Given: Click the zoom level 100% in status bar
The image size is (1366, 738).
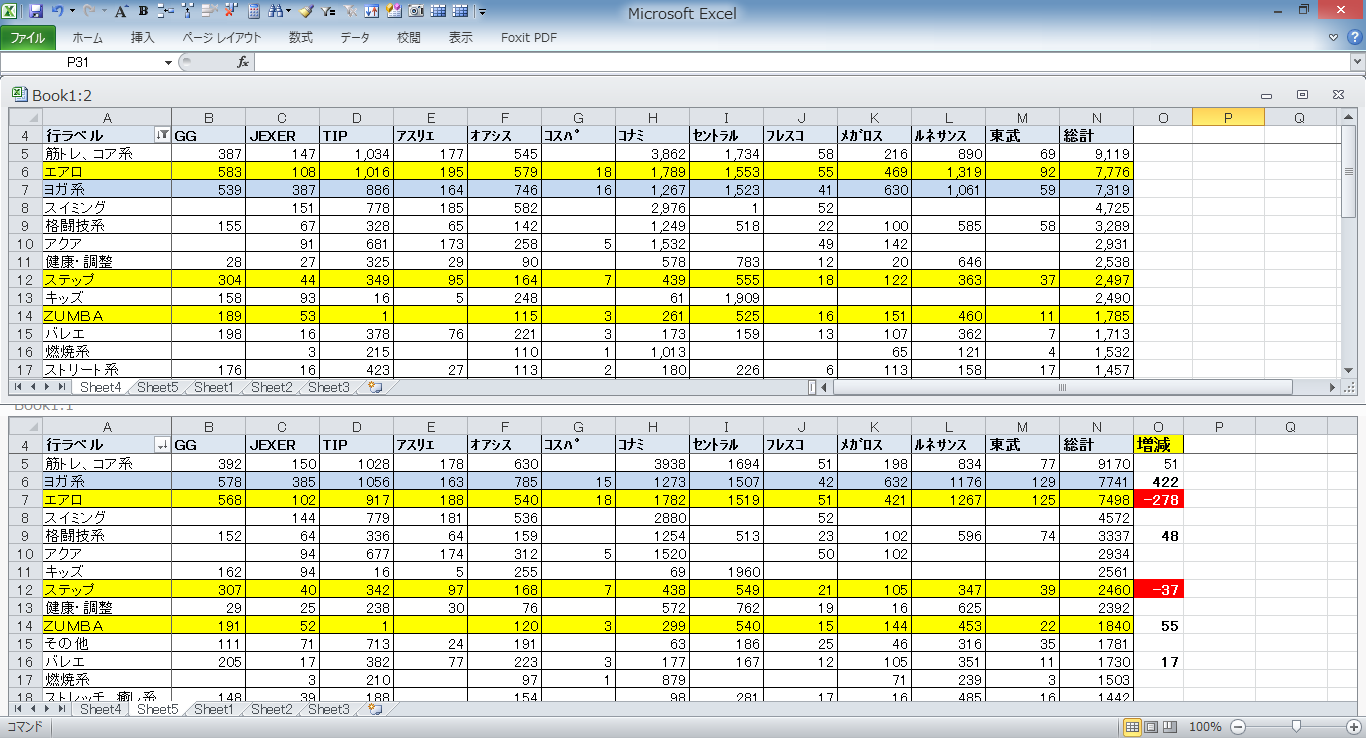Looking at the screenshot, I should (x=1205, y=727).
